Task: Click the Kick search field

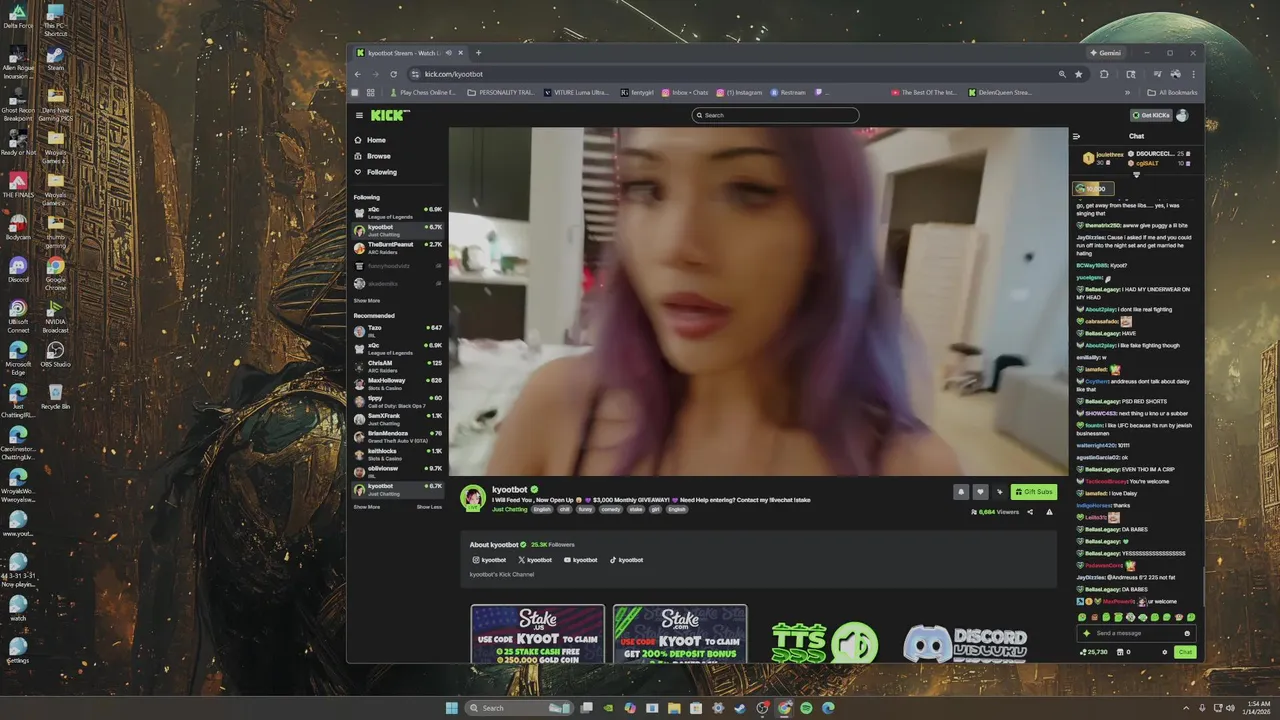Action: (x=775, y=115)
